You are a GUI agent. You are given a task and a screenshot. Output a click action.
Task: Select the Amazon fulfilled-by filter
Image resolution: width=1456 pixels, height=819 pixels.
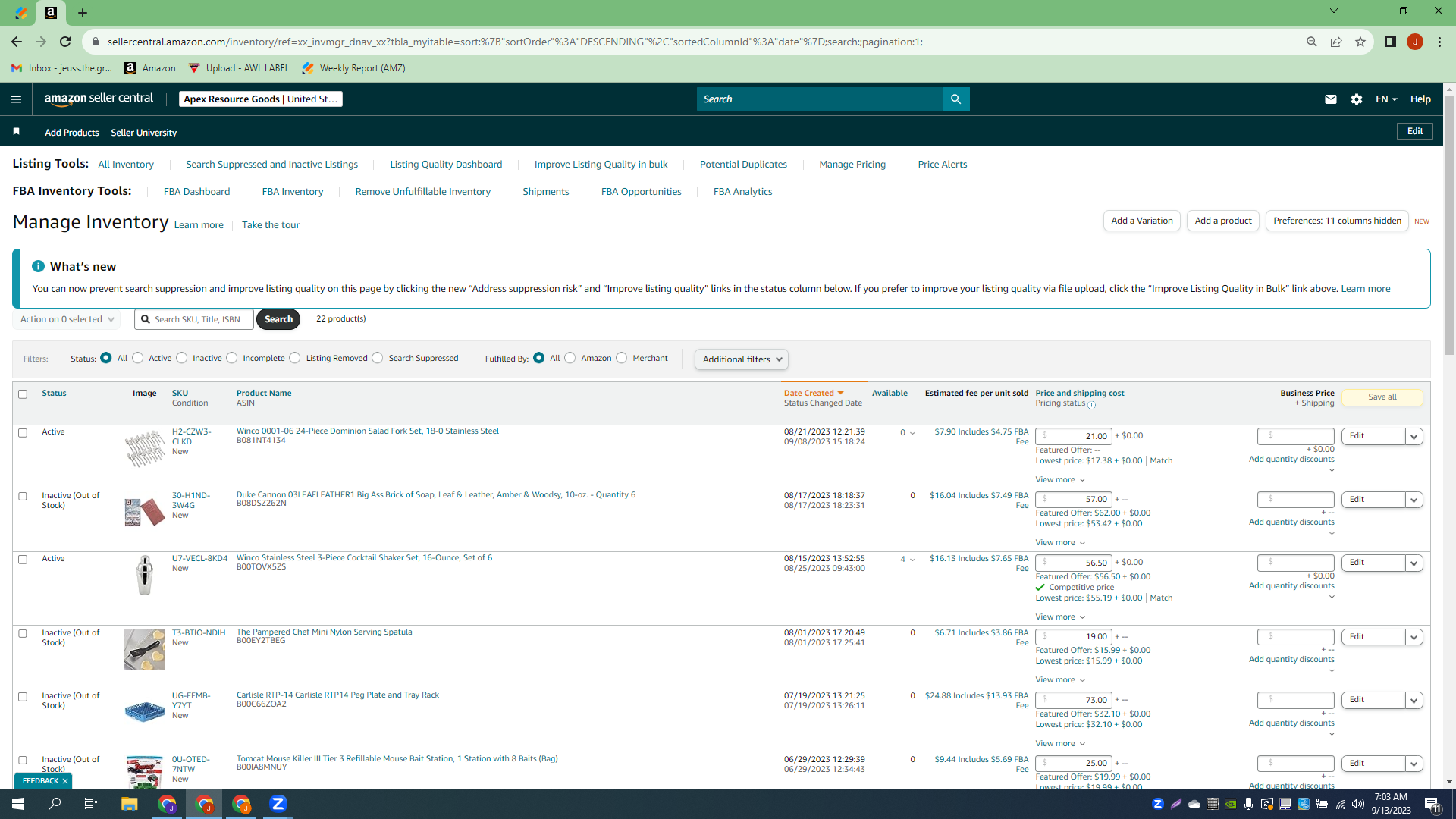coord(570,358)
